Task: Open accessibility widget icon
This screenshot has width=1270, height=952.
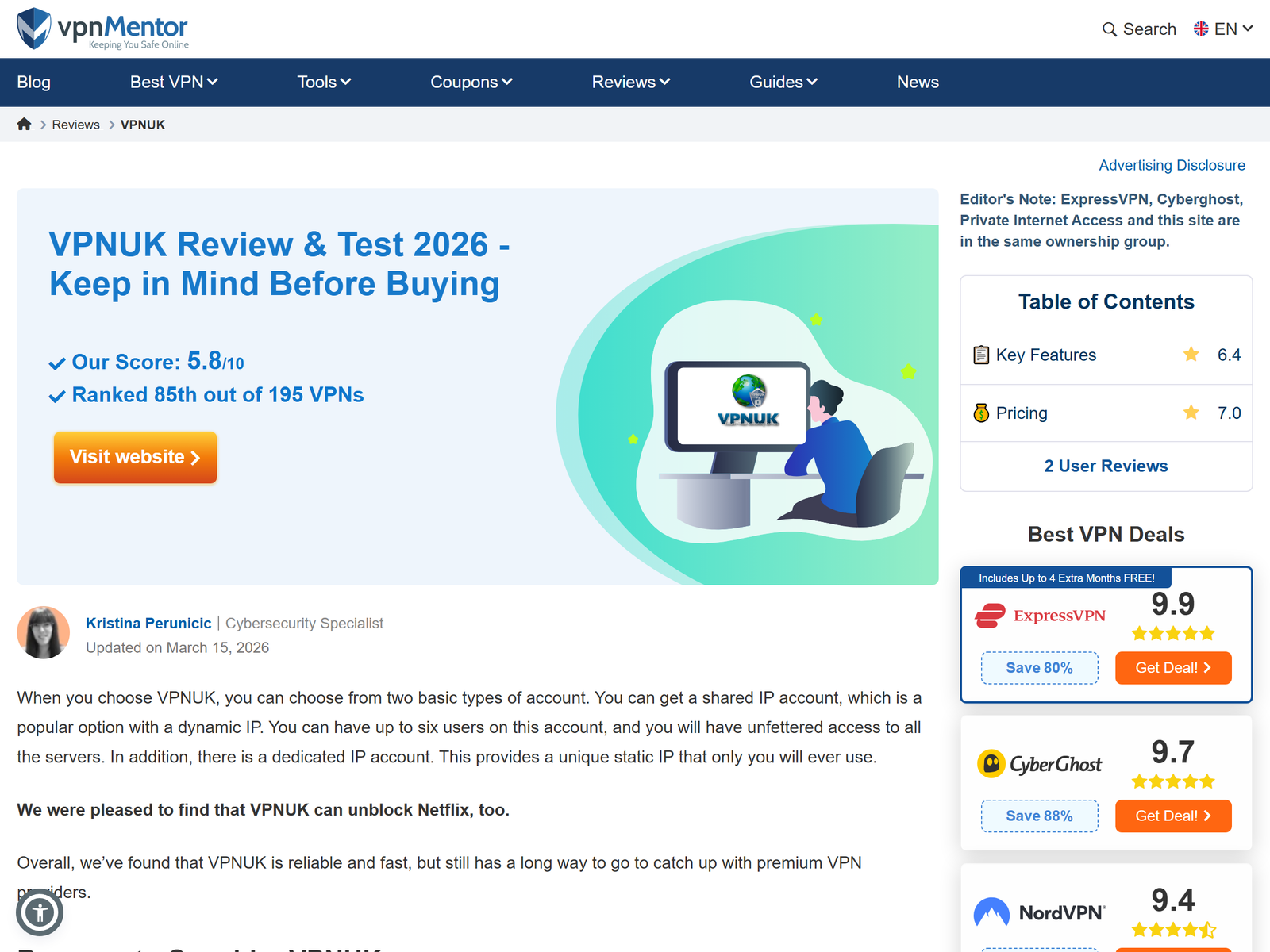Action: coord(40,912)
